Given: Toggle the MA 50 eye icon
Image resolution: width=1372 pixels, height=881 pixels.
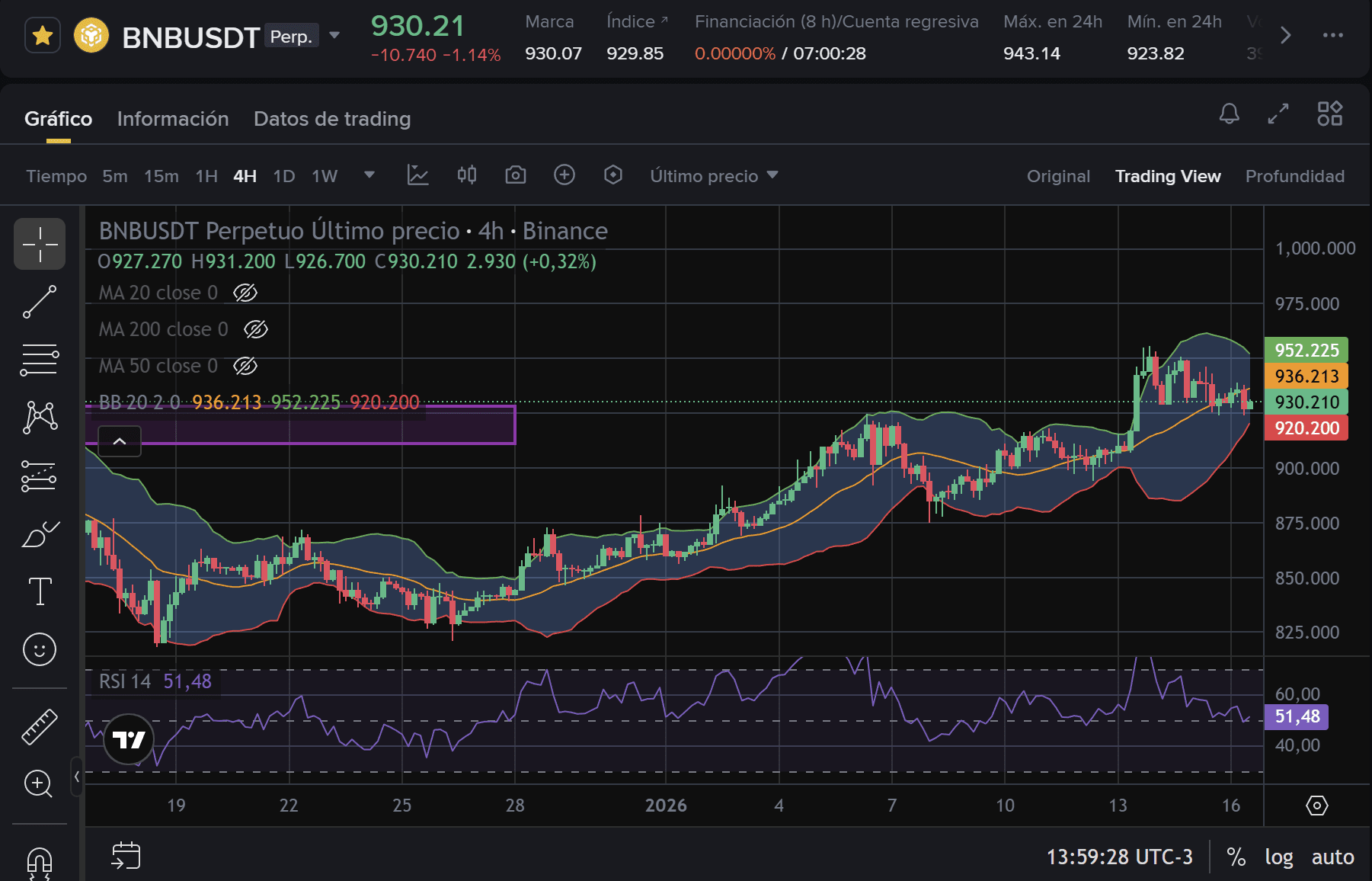Looking at the screenshot, I should 245,366.
